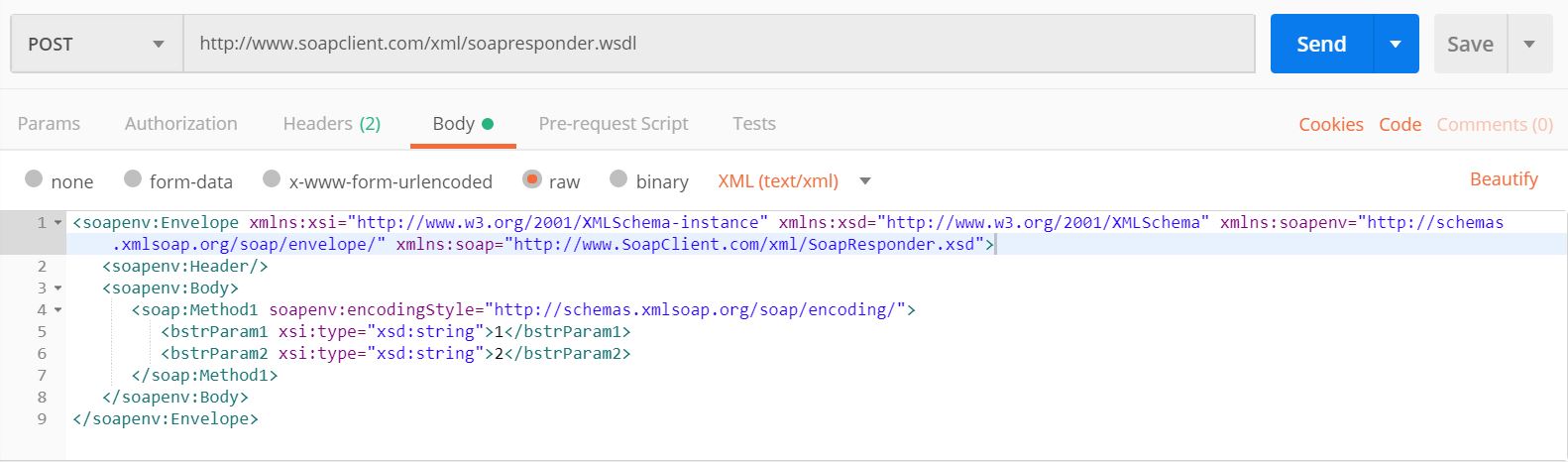Beautify the XML request body
This screenshot has width=1568, height=462.
1504,179
